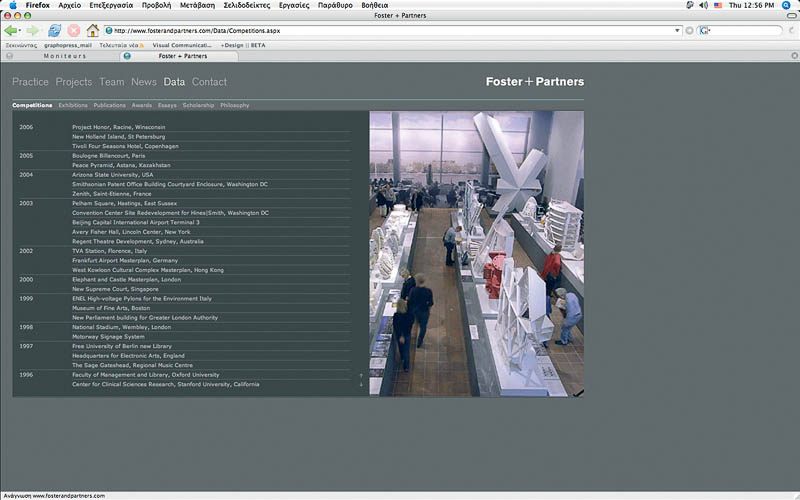Click the menu bar clock Thu 12:56 PM
This screenshot has width=800, height=500.
pyautogui.click(x=751, y=5)
